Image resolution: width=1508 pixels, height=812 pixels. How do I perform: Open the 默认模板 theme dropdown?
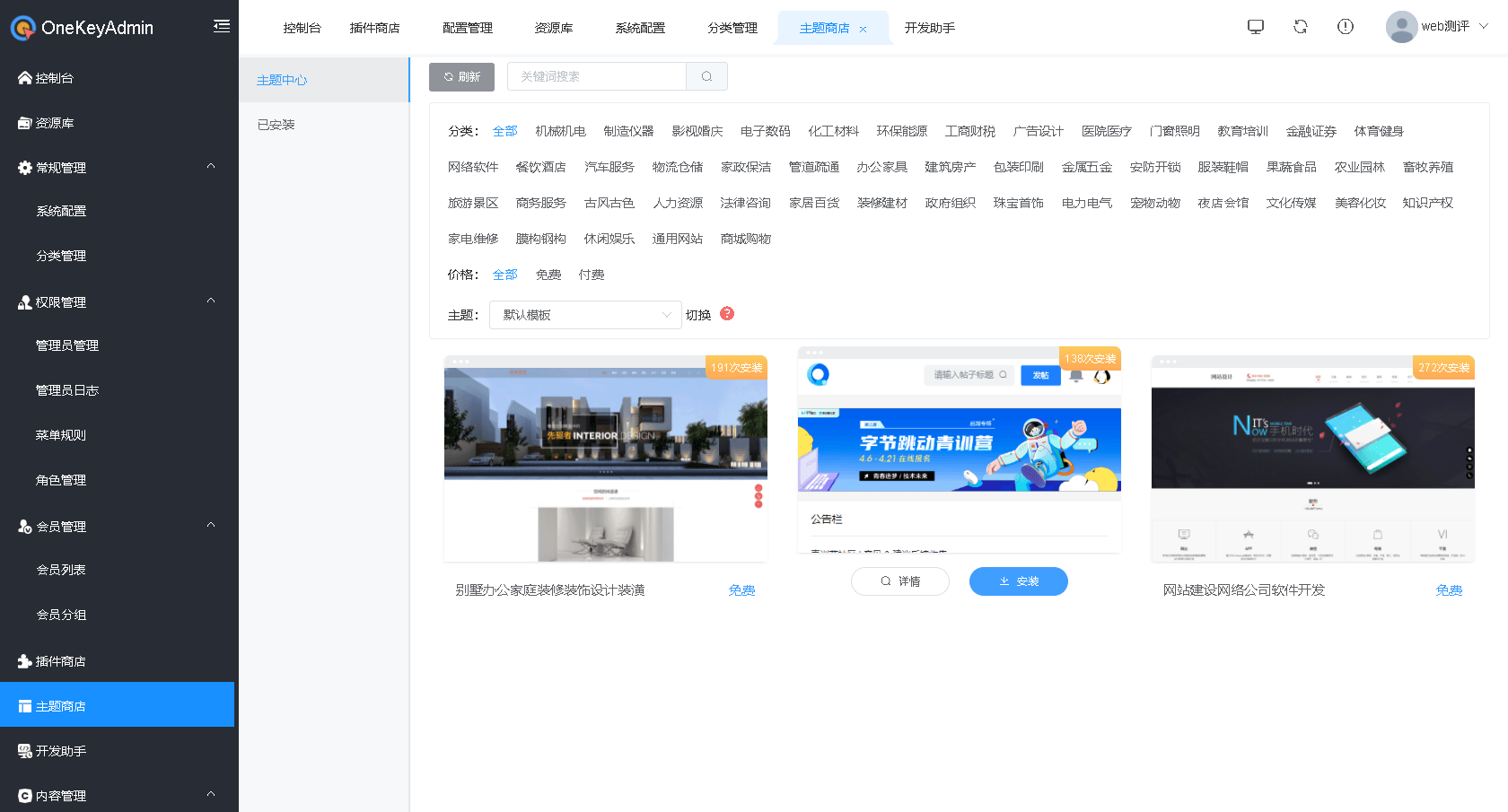pos(585,315)
